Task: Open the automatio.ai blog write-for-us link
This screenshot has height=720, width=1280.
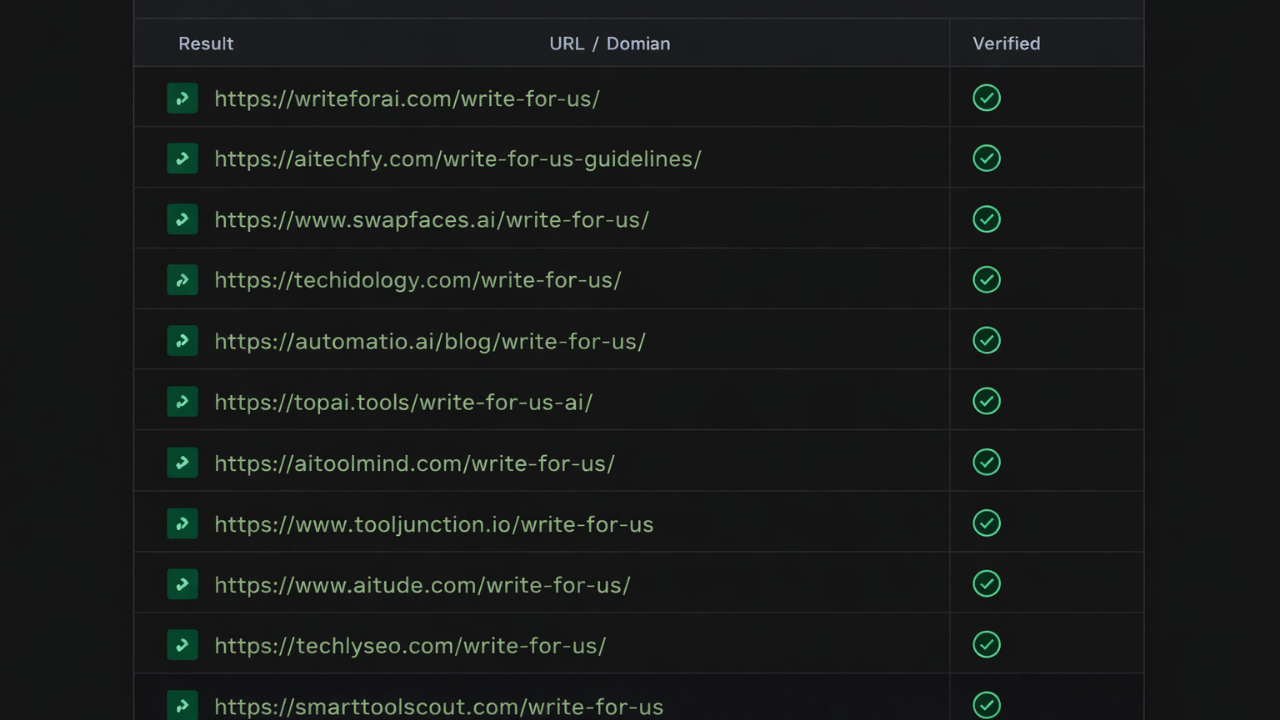Action: coord(430,342)
